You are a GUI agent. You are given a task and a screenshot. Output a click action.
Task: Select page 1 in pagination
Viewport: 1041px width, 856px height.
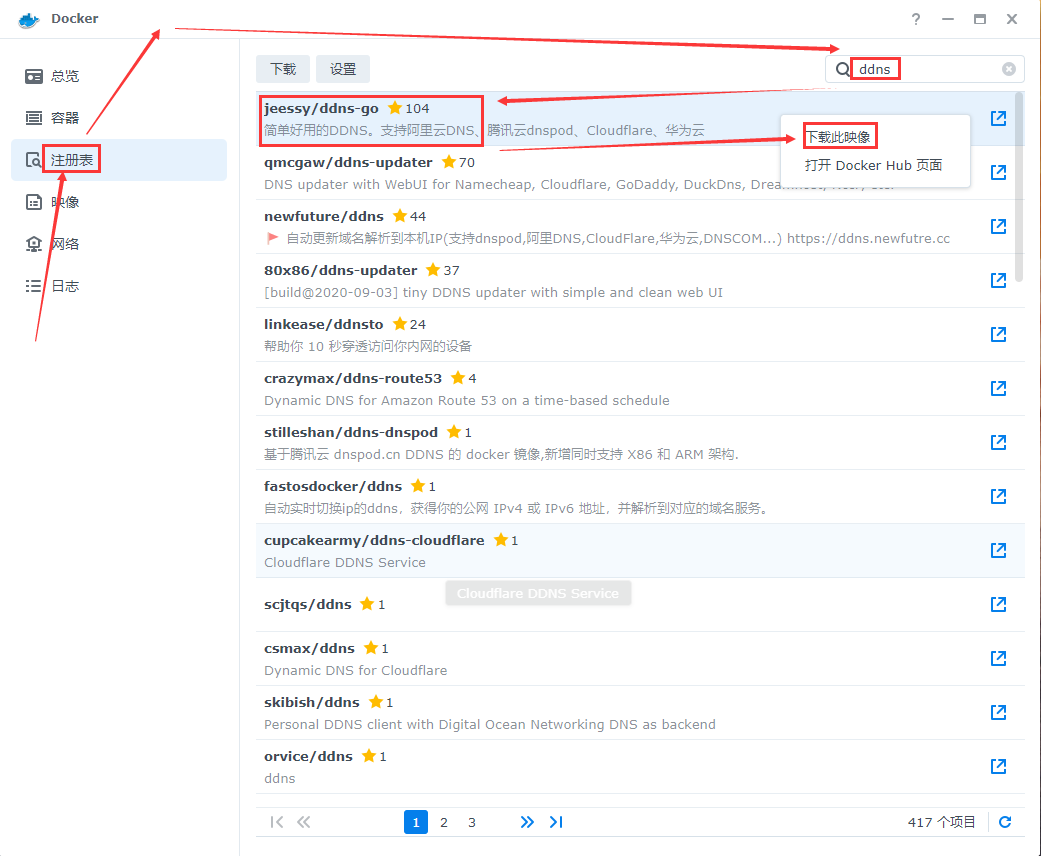point(416,822)
